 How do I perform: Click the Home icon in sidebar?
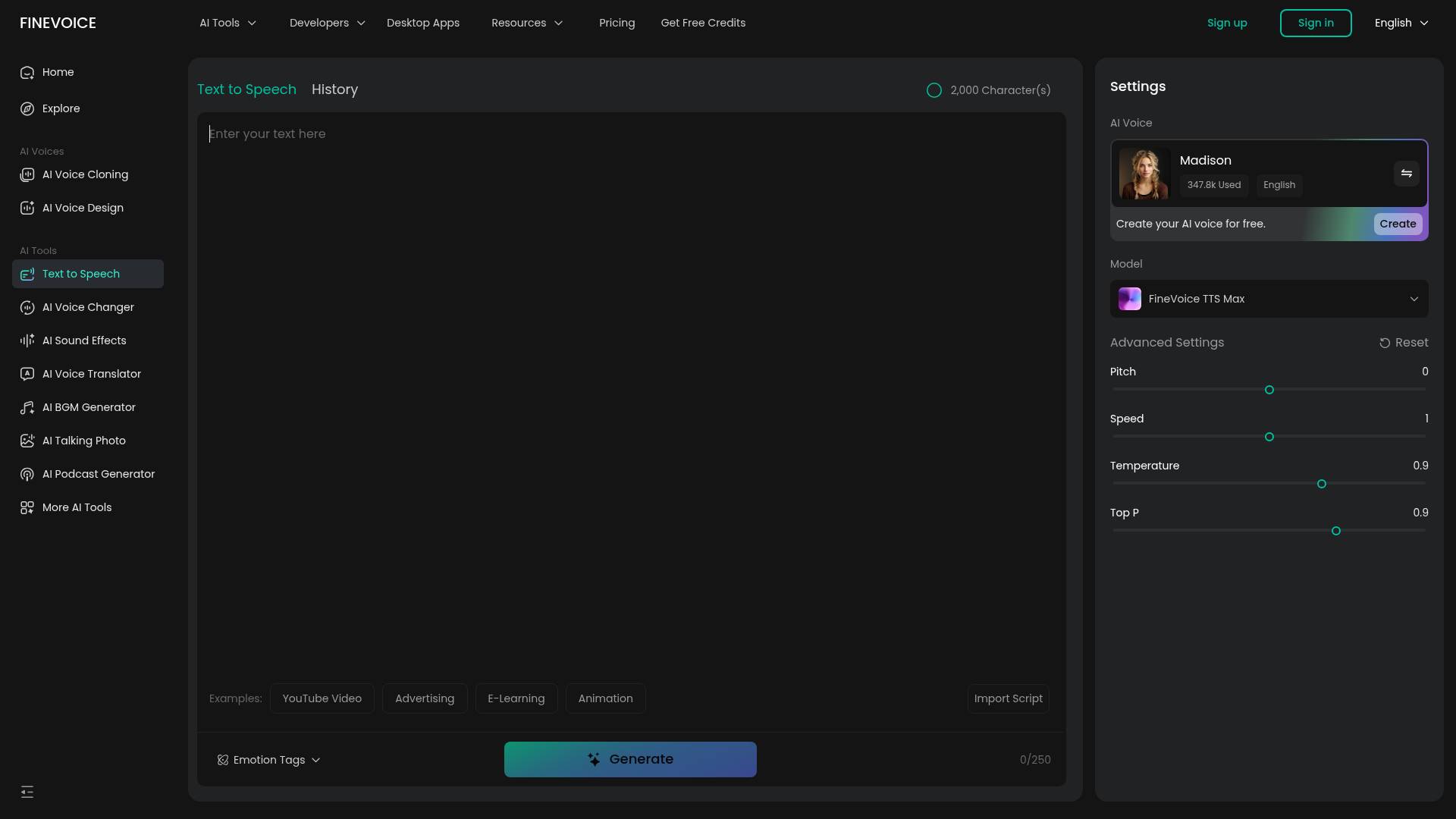click(x=27, y=73)
